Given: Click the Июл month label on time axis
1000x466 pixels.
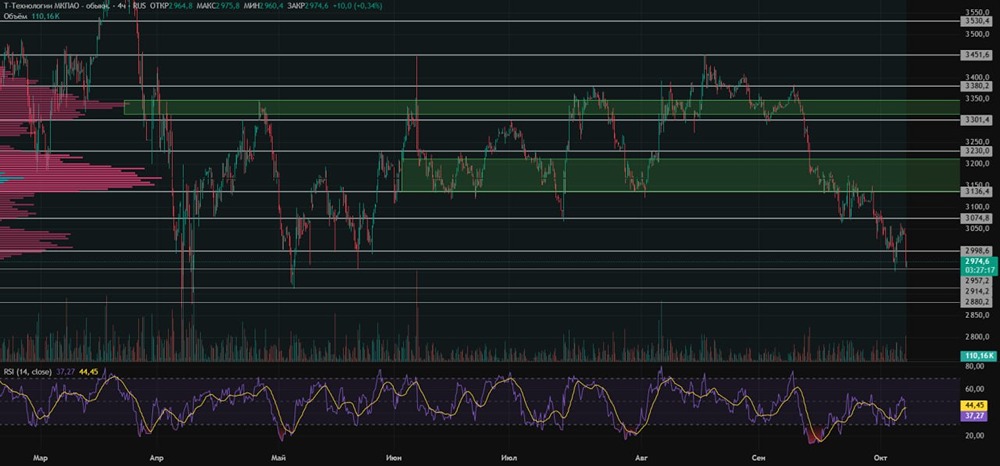Looking at the screenshot, I should click(x=509, y=458).
